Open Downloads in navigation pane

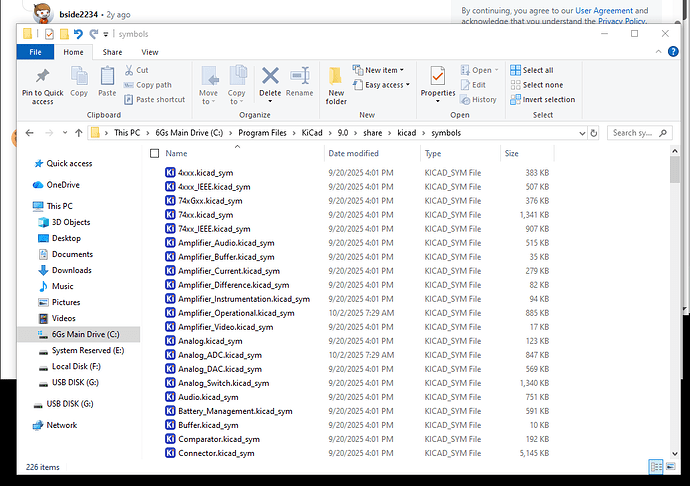point(72,270)
